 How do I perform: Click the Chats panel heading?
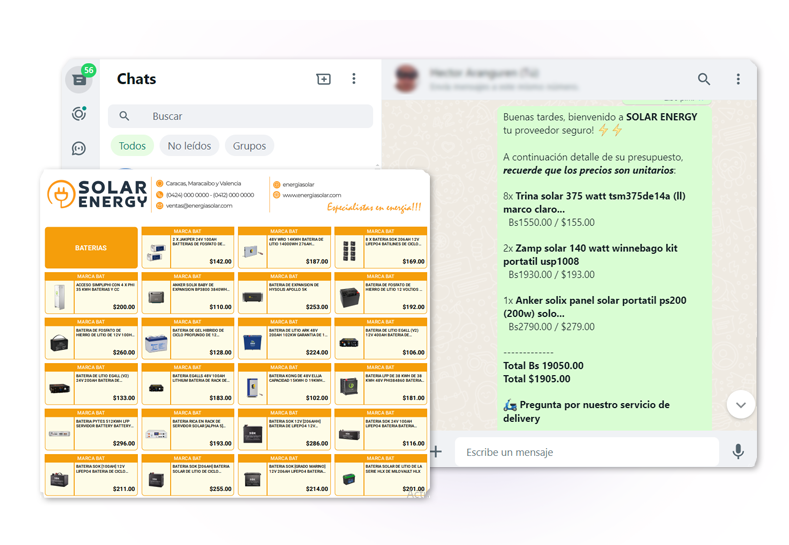136,79
